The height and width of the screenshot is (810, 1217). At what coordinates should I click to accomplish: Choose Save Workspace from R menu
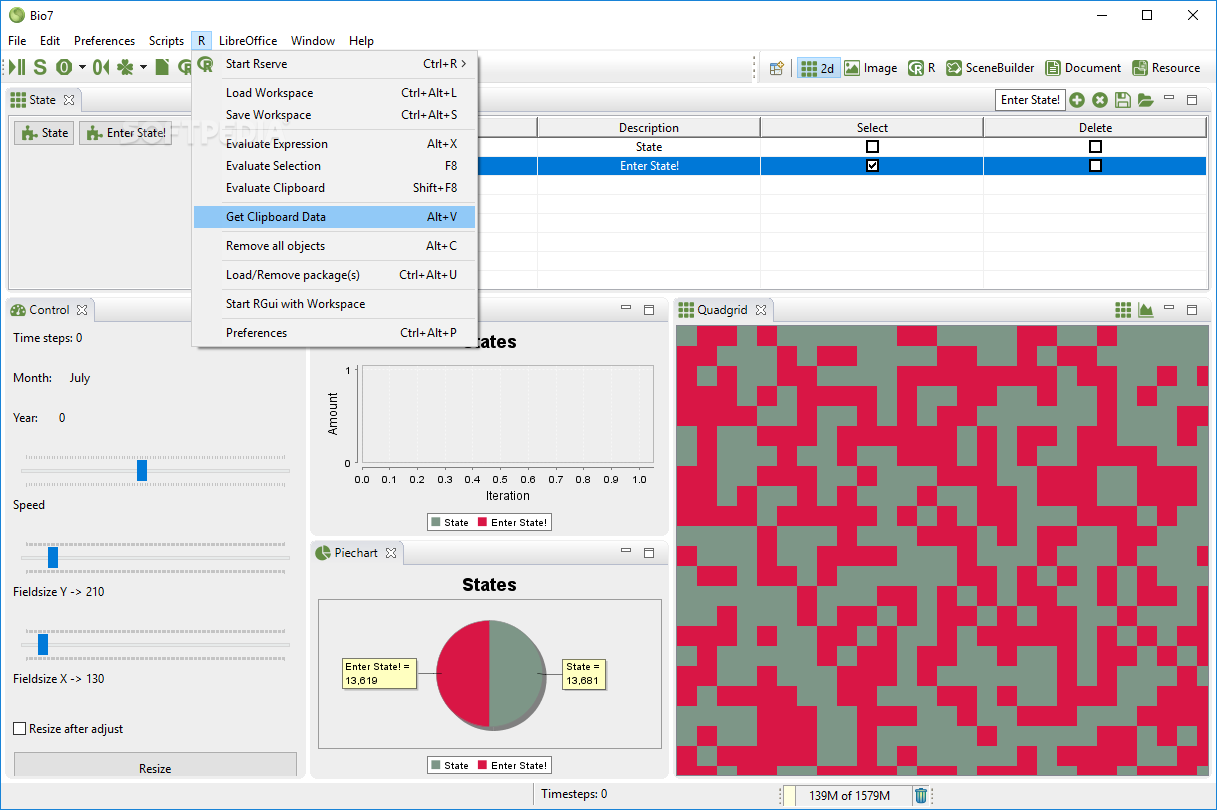(335, 115)
